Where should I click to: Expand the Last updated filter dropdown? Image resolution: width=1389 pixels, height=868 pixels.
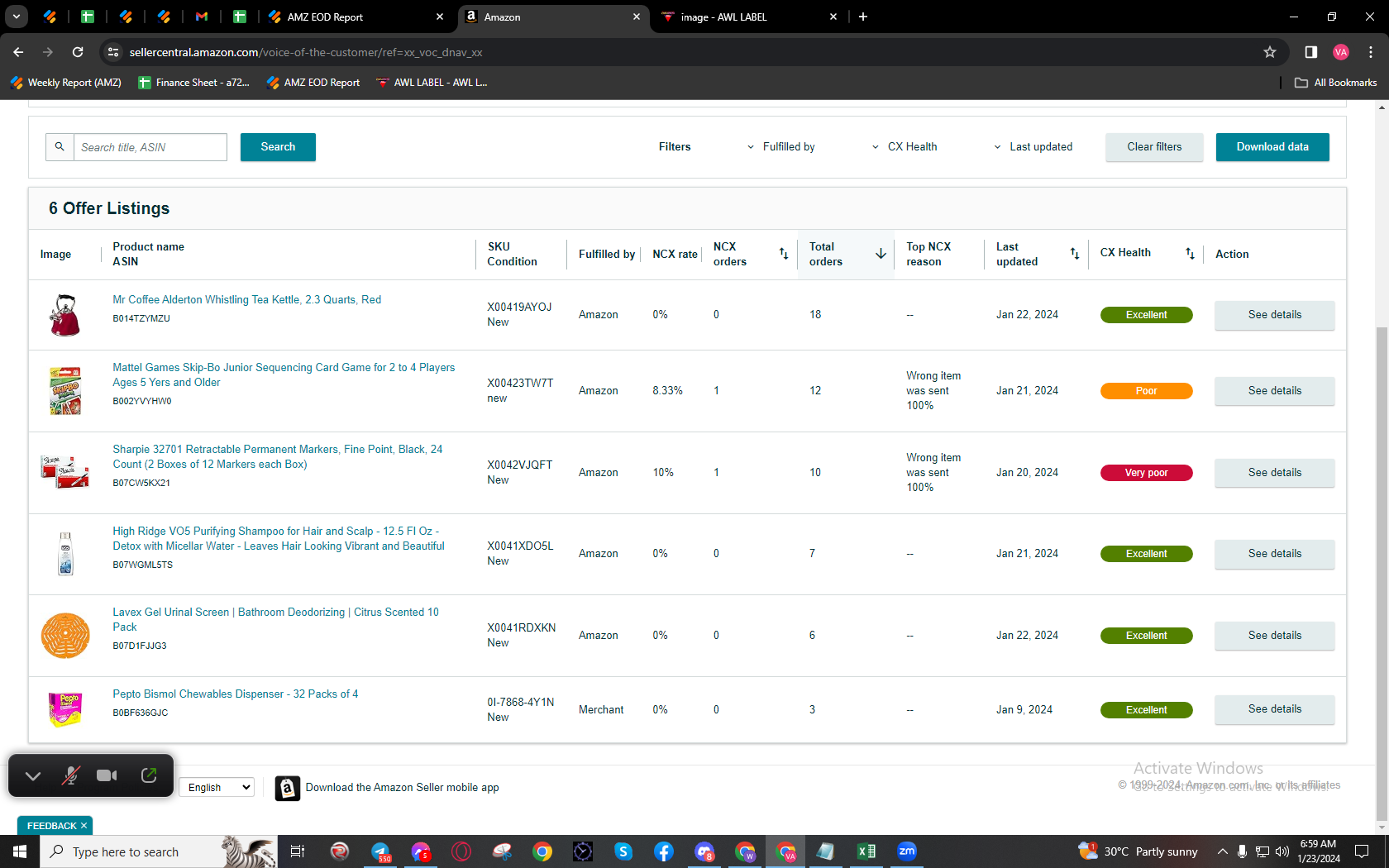(x=1033, y=147)
